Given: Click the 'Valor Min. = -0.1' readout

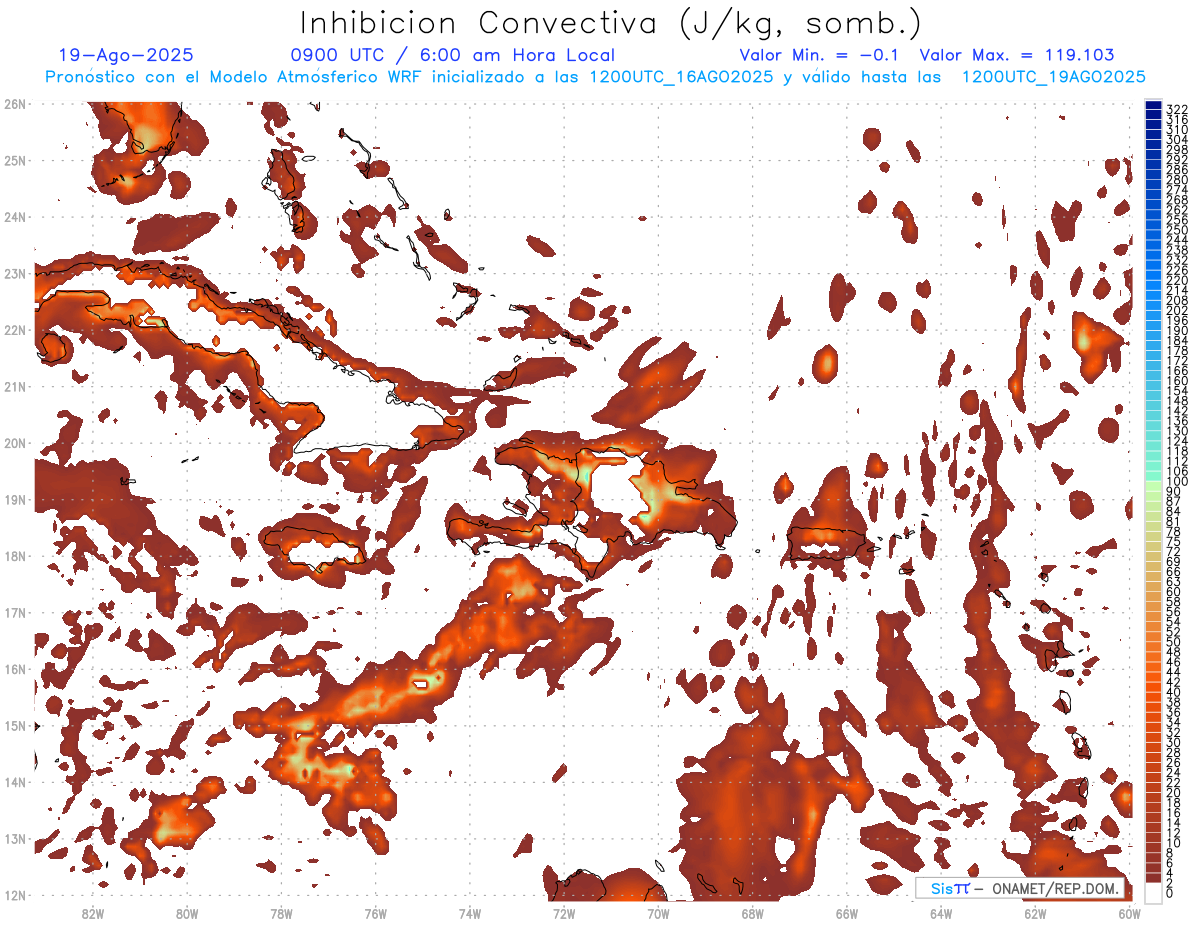Looking at the screenshot, I should point(820,56).
